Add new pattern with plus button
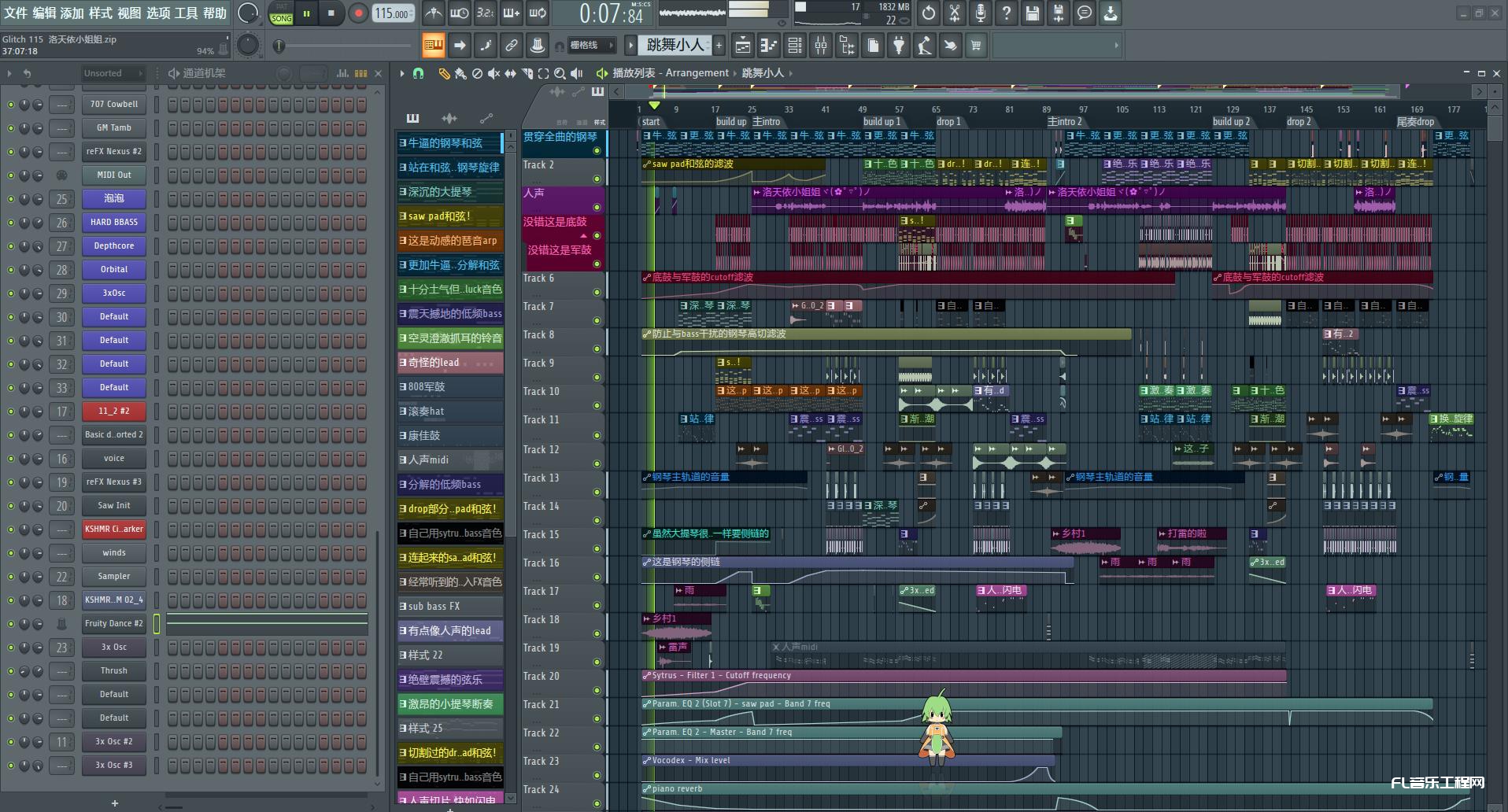Viewport: 1508px width, 812px height. pyautogui.click(x=719, y=46)
